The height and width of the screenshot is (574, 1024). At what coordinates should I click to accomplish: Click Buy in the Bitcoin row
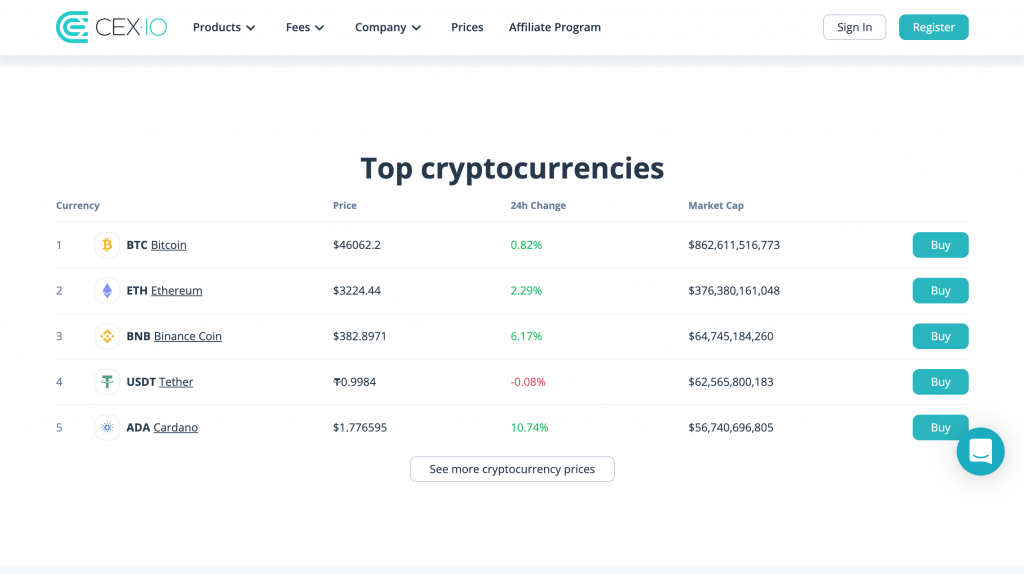click(940, 245)
